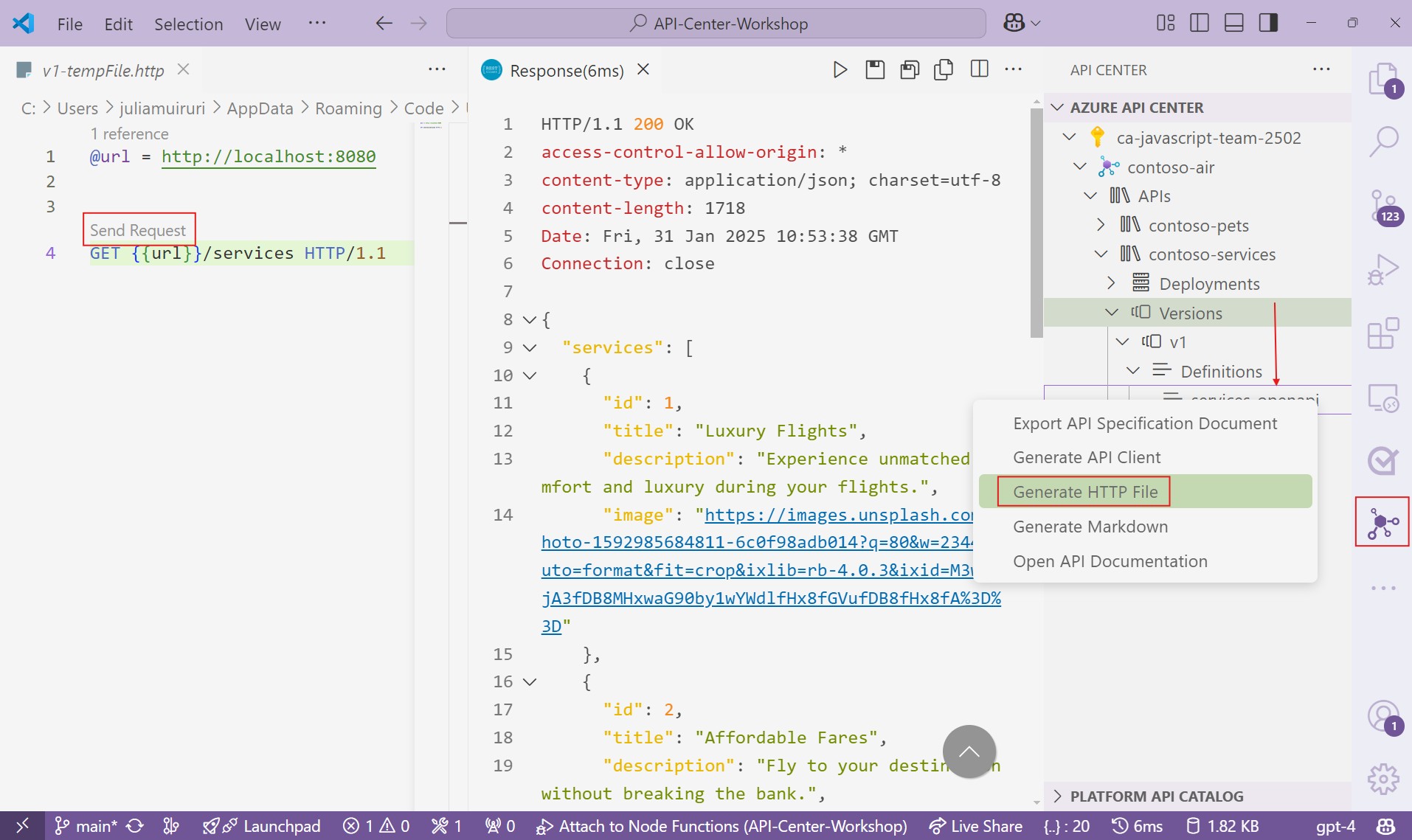Choose Generate Markdown
This screenshot has width=1412, height=840.
[1145, 527]
